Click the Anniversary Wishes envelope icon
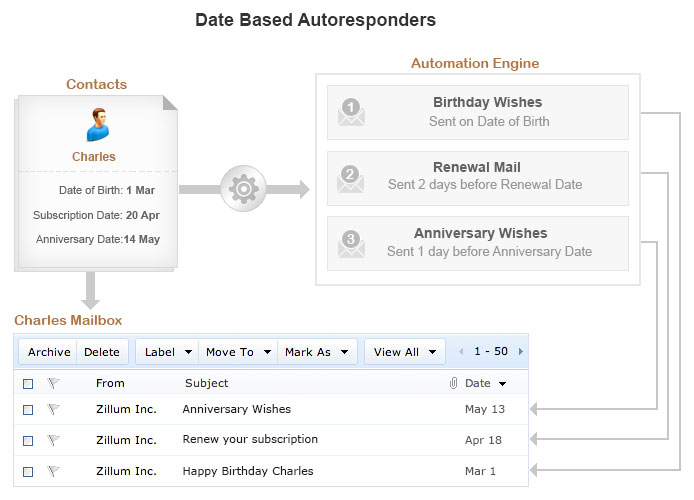This screenshot has height=500, width=694. pos(351,243)
